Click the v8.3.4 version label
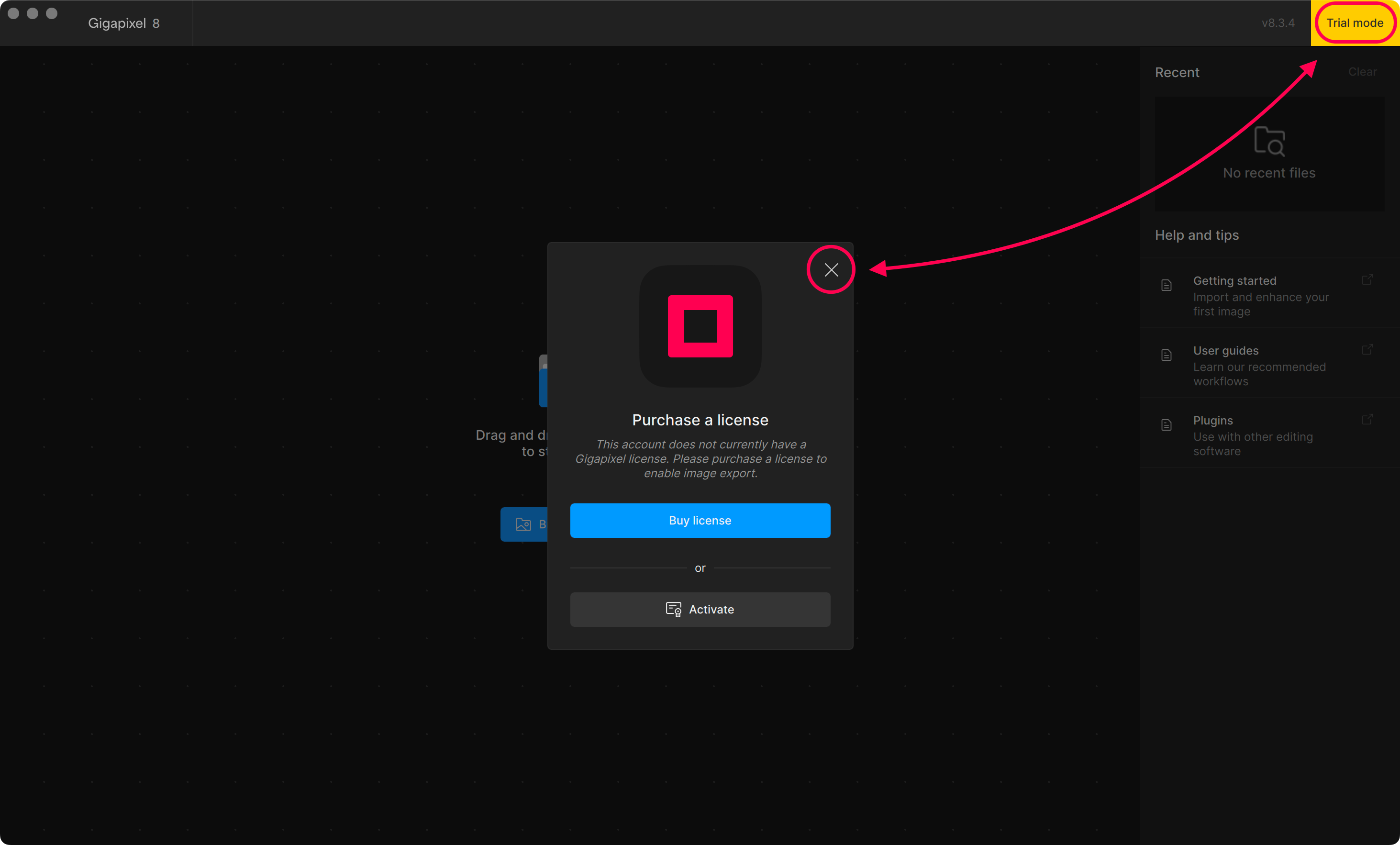The height and width of the screenshot is (845, 1400). click(1278, 23)
